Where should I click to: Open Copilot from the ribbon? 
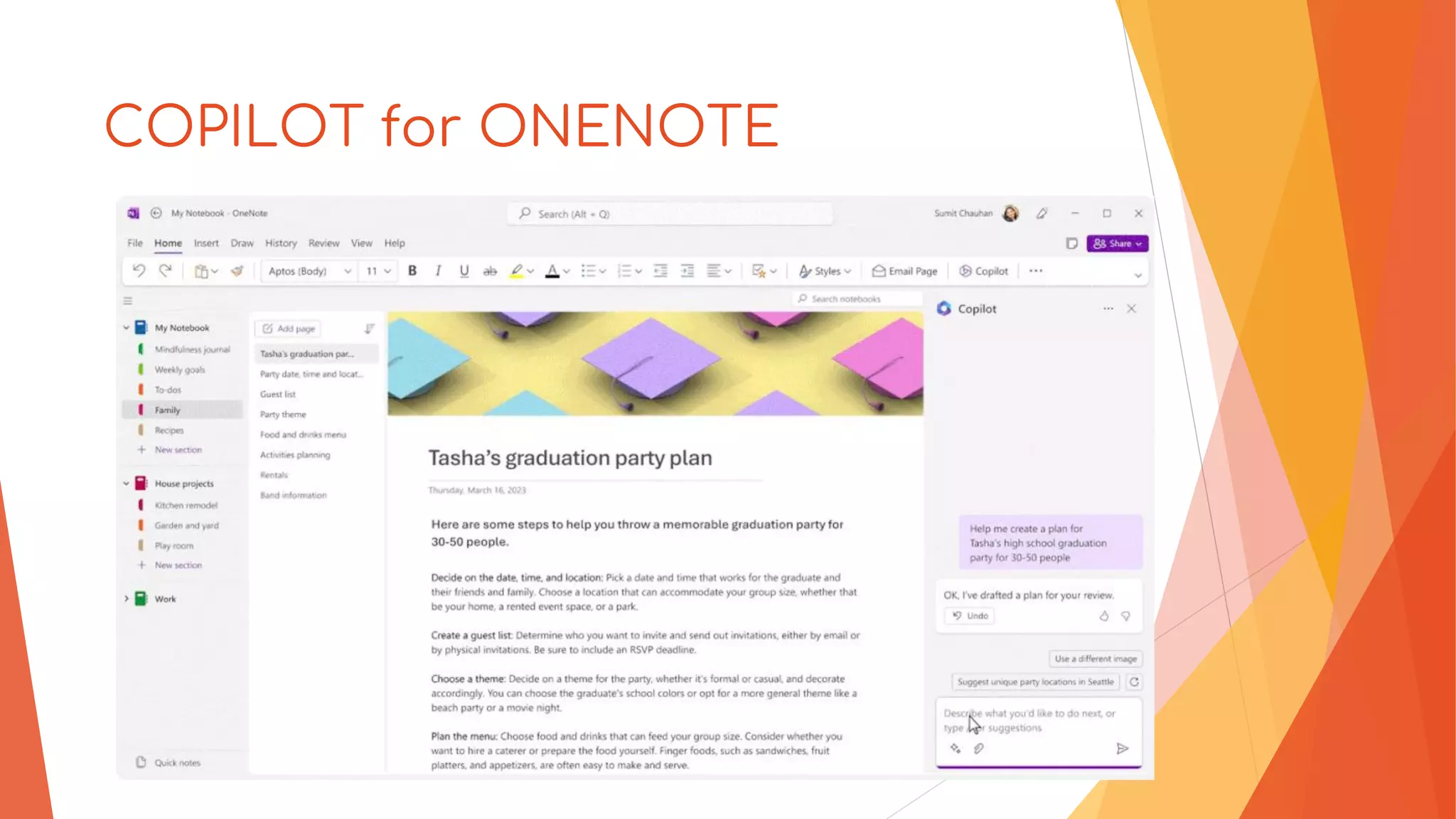coord(983,271)
